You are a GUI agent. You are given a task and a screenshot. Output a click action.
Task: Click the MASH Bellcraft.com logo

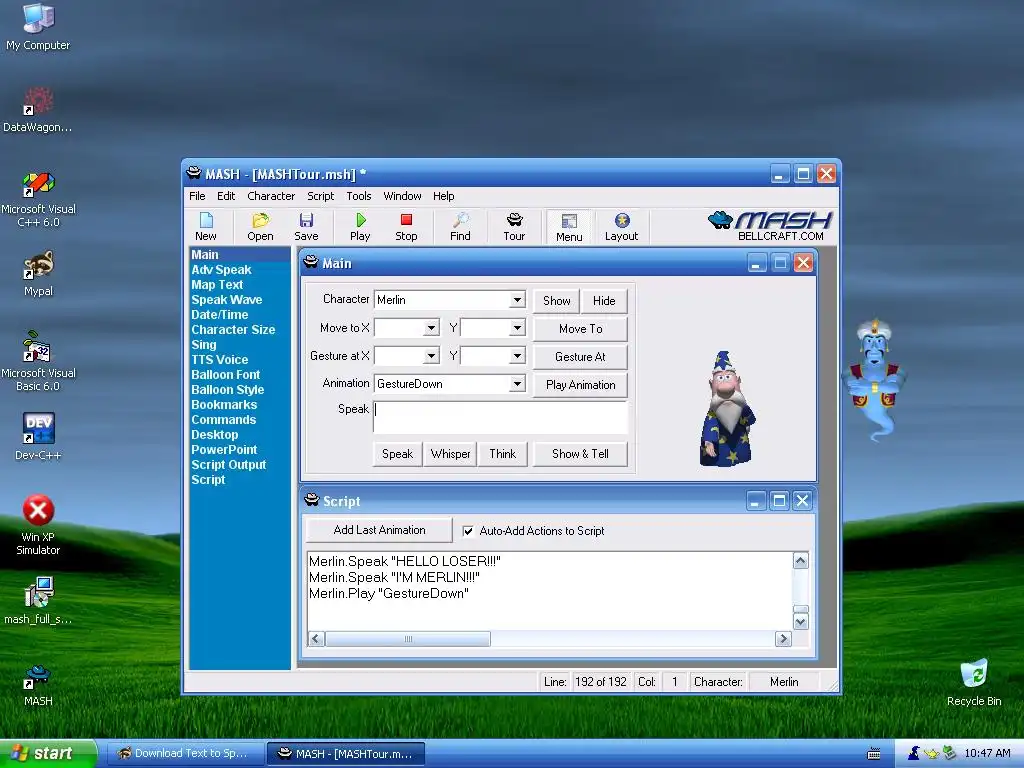point(769,226)
